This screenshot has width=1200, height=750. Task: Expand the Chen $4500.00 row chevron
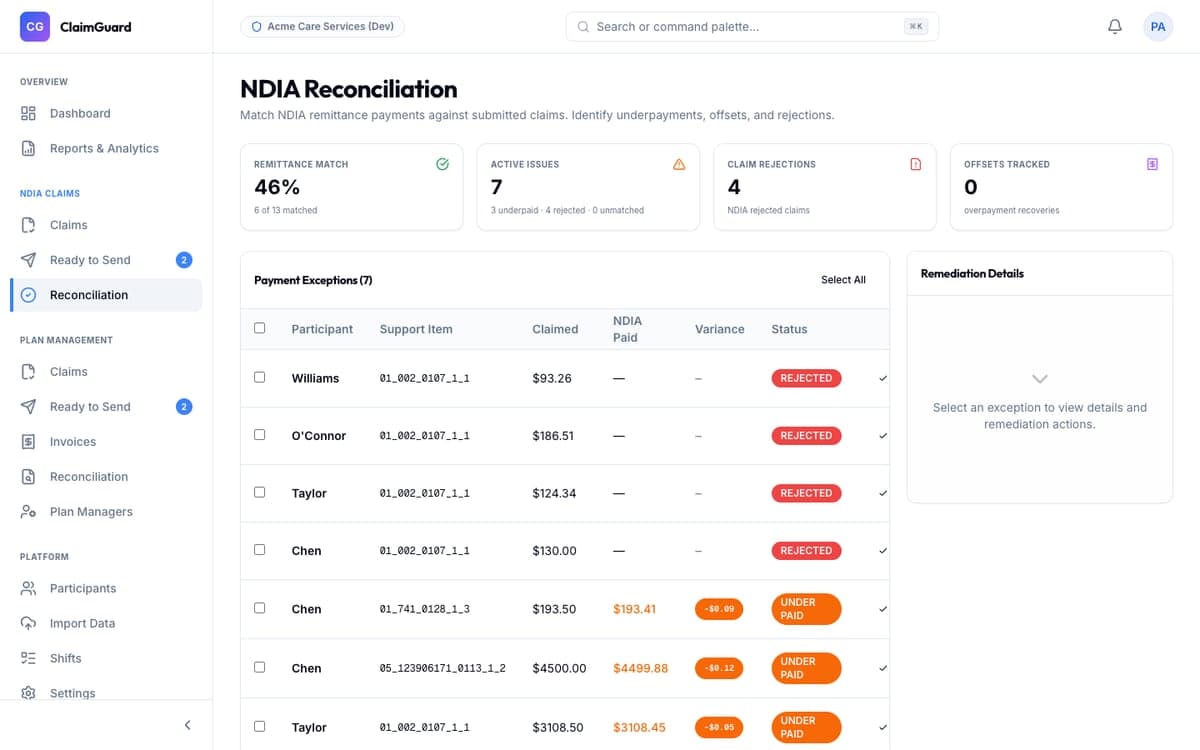(882, 668)
